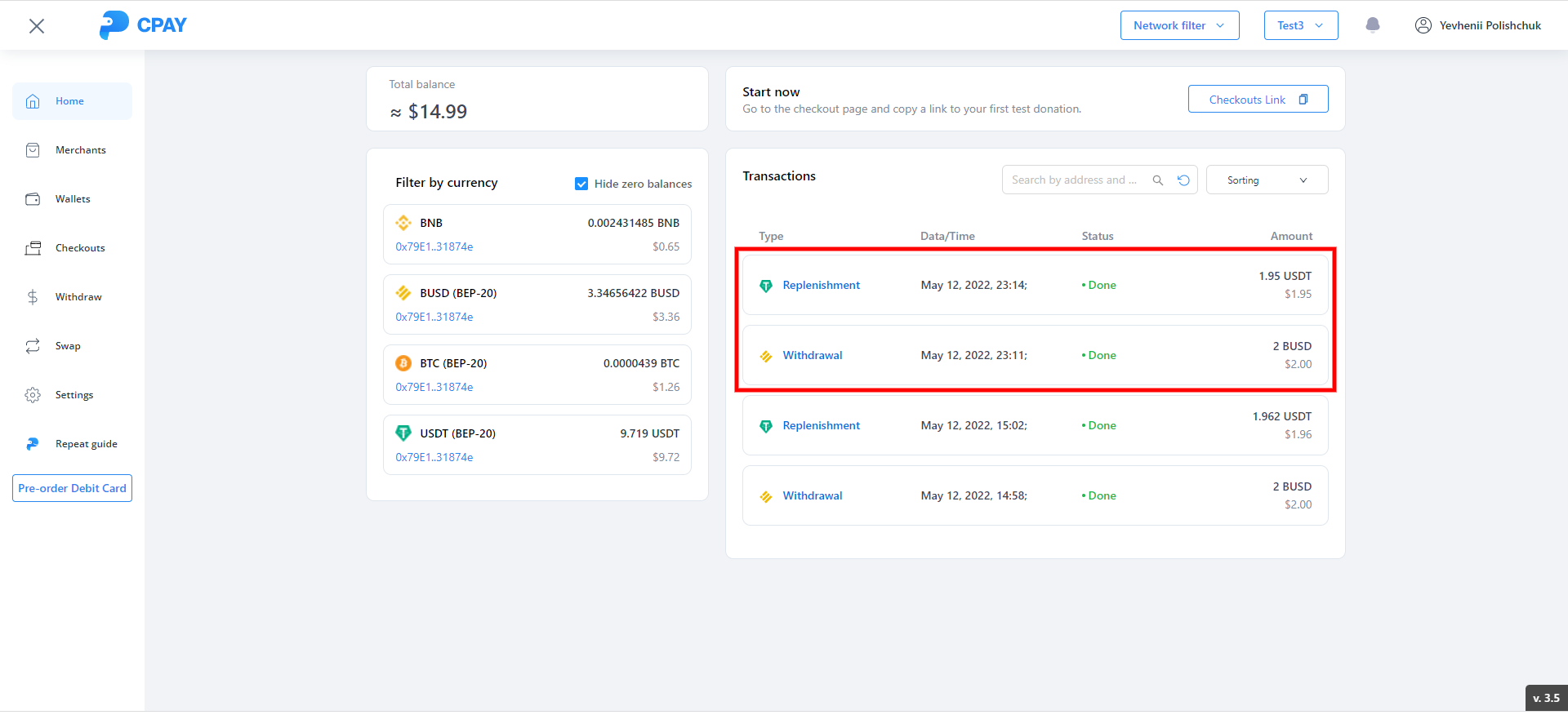Uncheck the Hide zero balances checkbox
Viewport: 1568px width, 715px height.
coord(581,184)
